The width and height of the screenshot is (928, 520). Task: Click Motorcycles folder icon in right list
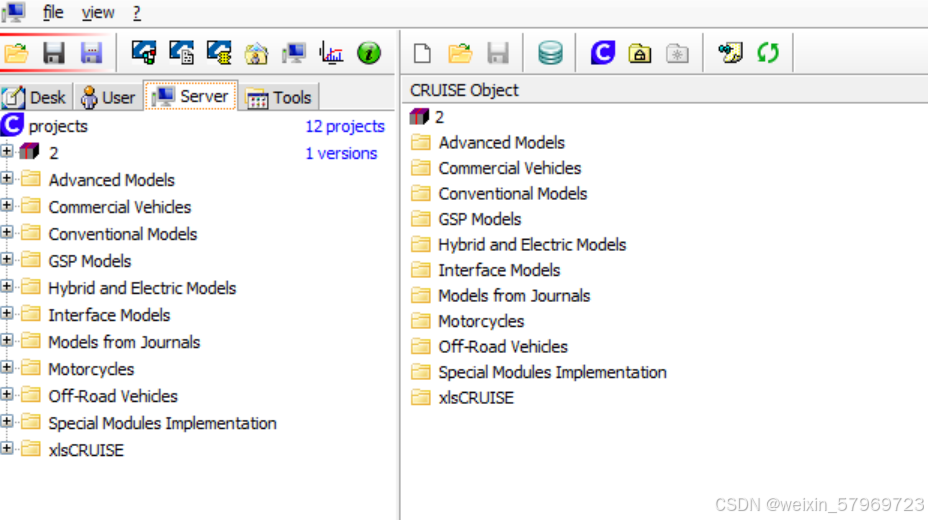click(421, 320)
